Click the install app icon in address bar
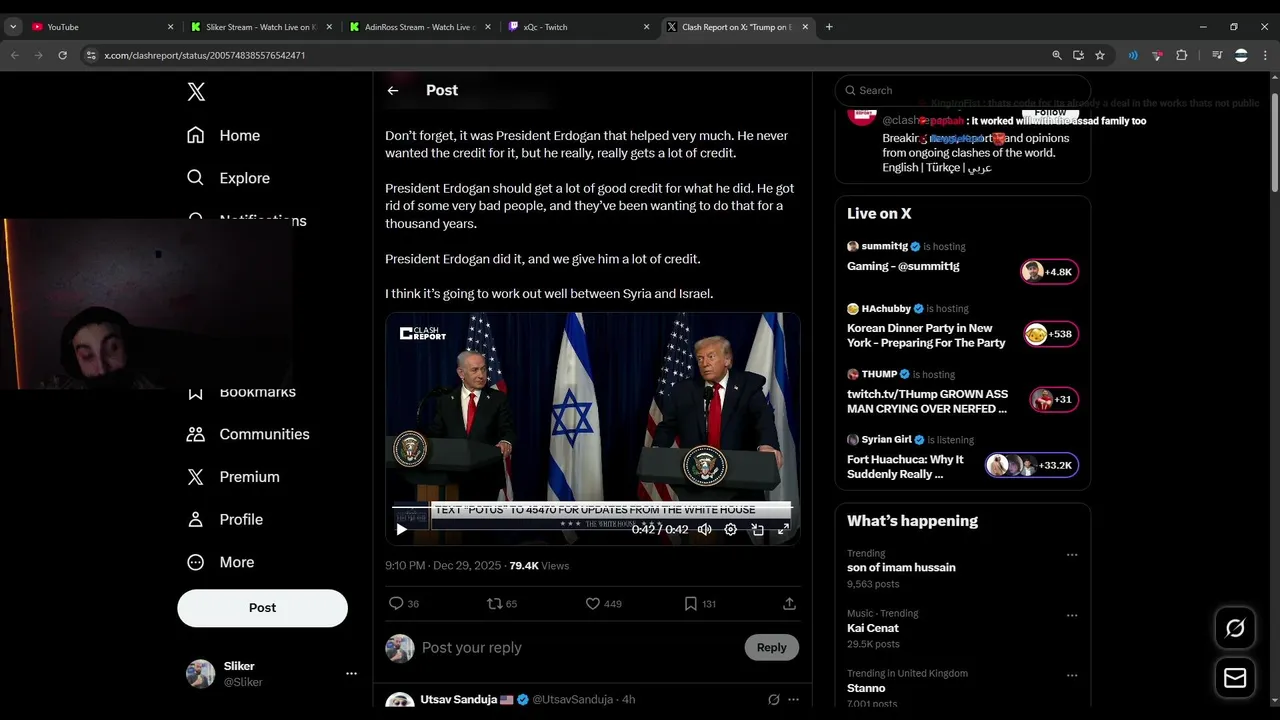 [x=1078, y=55]
